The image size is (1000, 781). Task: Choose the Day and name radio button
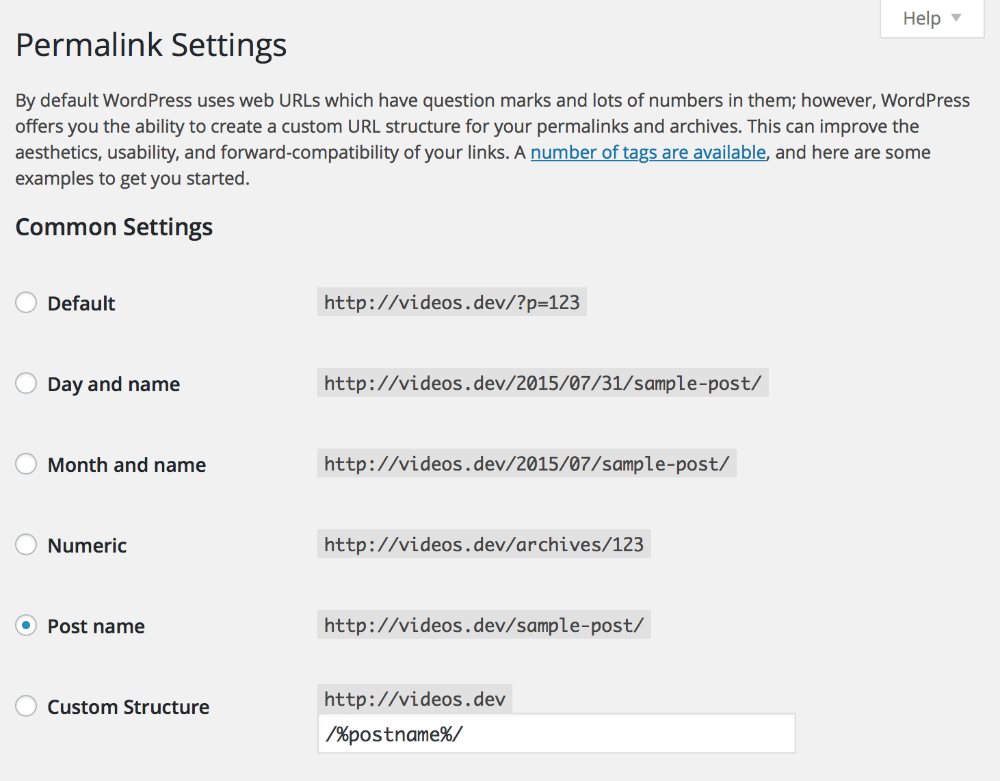(x=26, y=384)
